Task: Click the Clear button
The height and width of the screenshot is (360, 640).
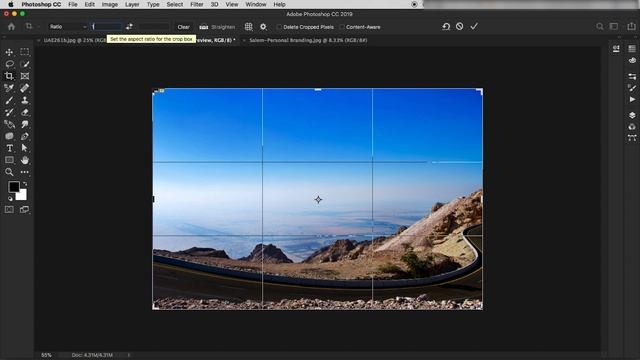Action: (x=184, y=27)
